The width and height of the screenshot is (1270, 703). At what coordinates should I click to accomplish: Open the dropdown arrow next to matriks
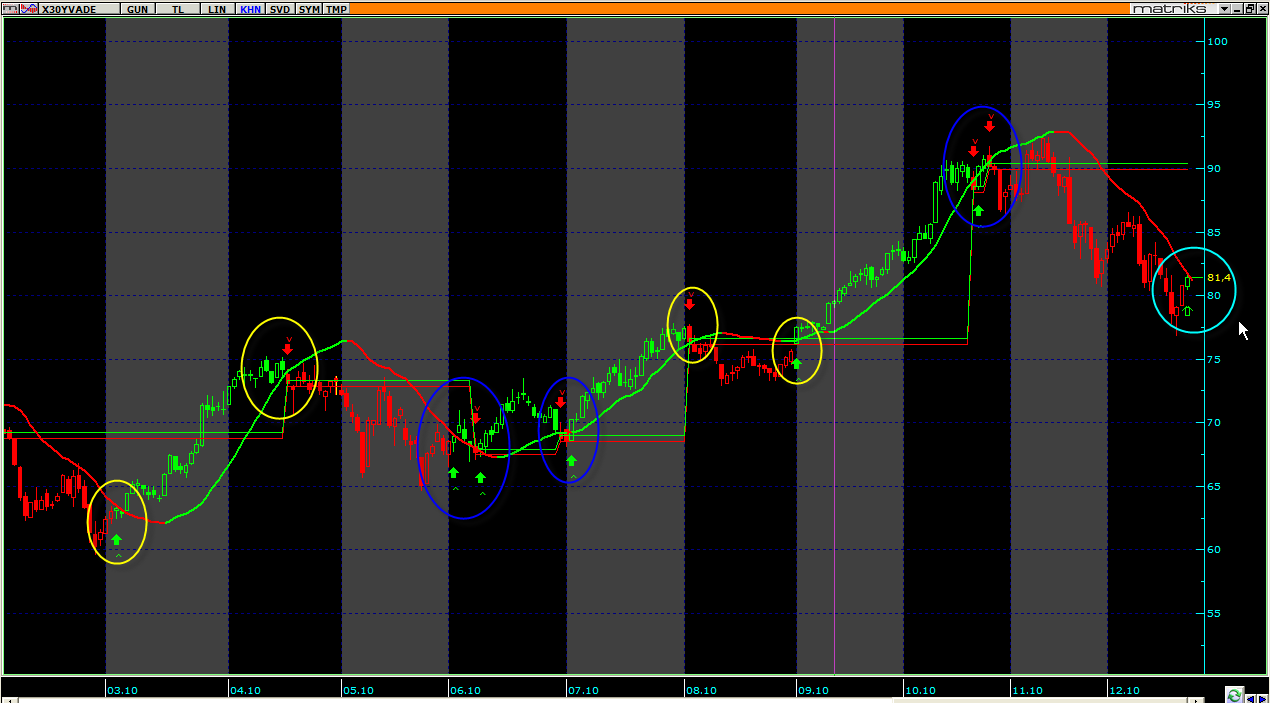(x=1223, y=8)
